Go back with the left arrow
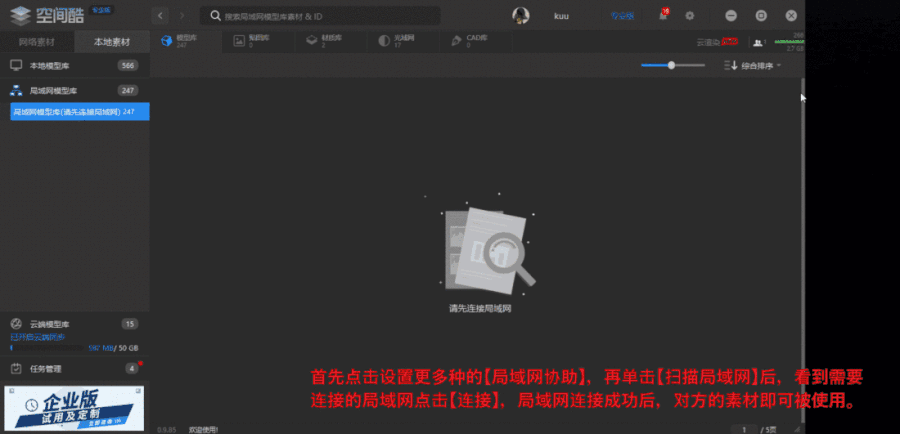Viewport: 900px width, 434px height. point(160,16)
